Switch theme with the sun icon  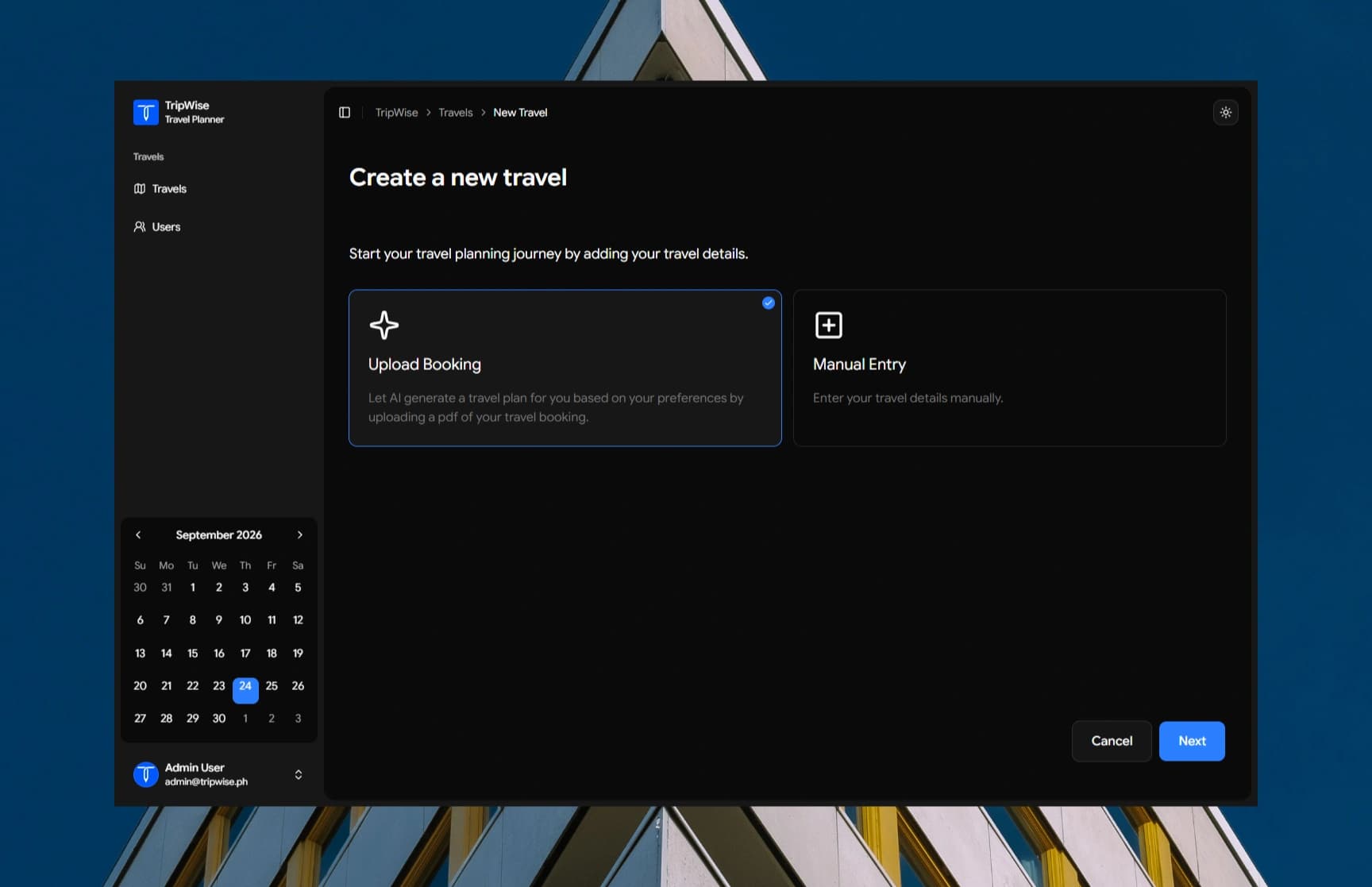tap(1225, 113)
